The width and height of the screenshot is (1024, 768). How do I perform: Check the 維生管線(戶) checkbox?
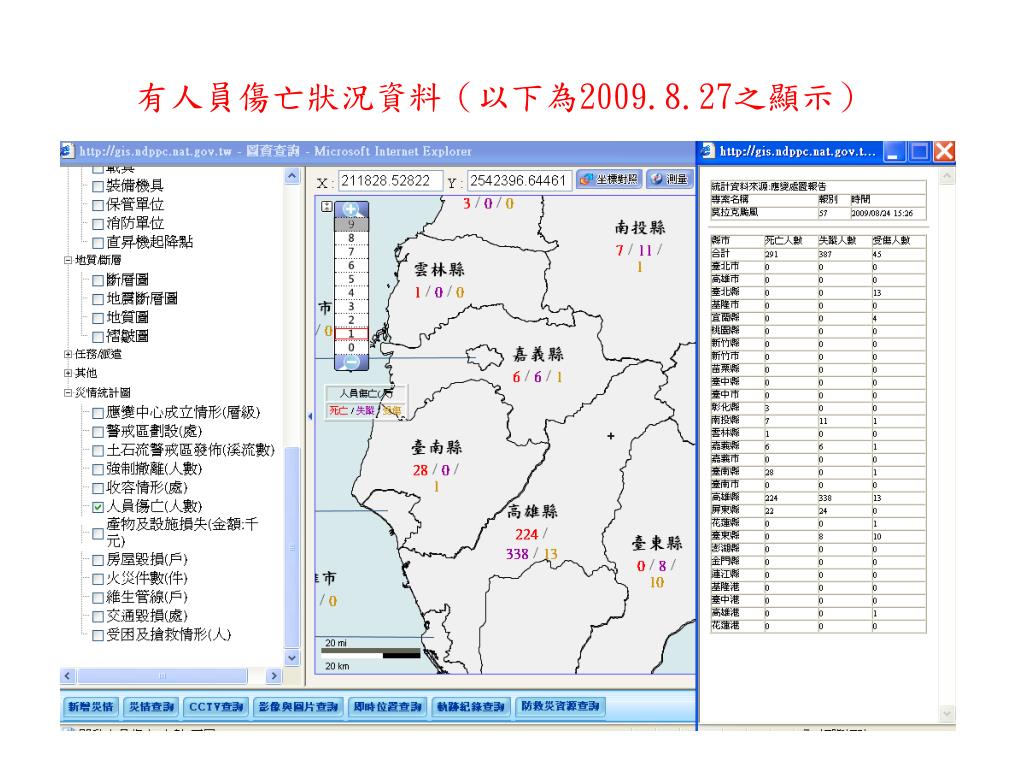98,598
